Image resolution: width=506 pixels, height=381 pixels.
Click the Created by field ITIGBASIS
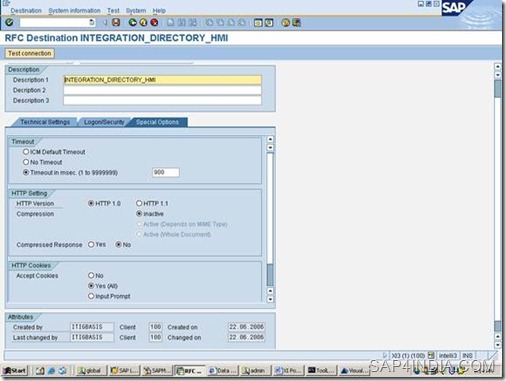tap(92, 327)
